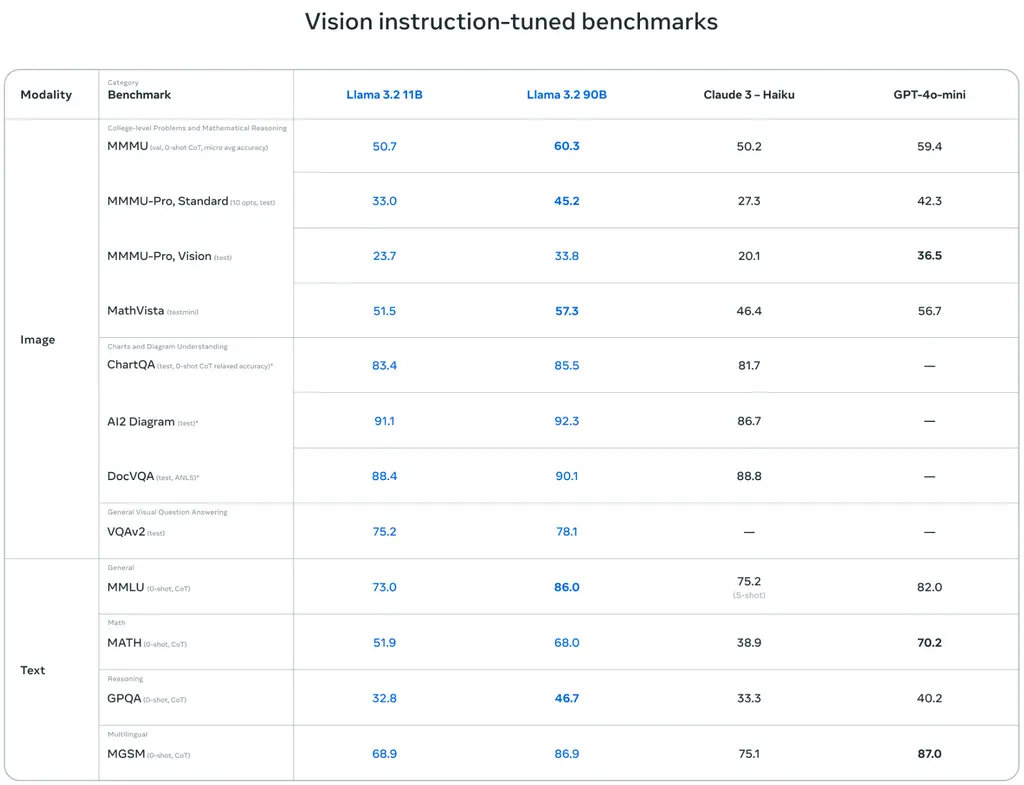Select the DocVQA score "88.4"
The height and width of the screenshot is (785, 1024).
[x=385, y=476]
